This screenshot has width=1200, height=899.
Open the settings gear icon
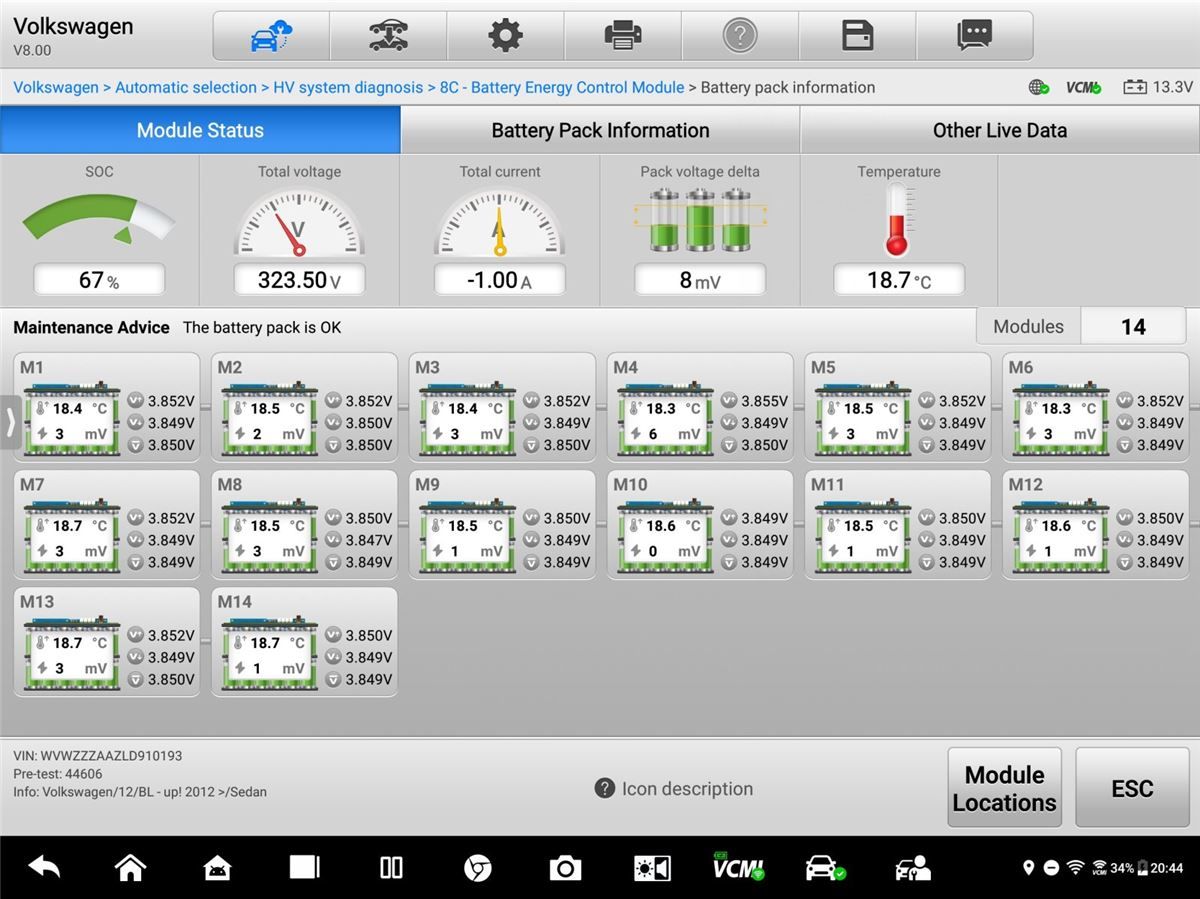505,36
